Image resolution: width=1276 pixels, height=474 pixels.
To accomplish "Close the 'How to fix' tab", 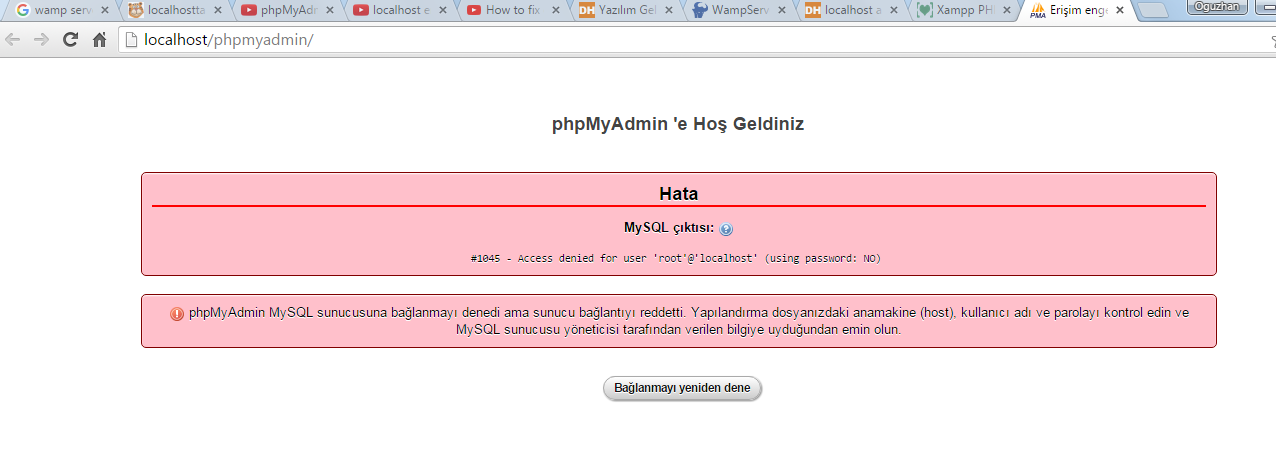I will point(555,11).
